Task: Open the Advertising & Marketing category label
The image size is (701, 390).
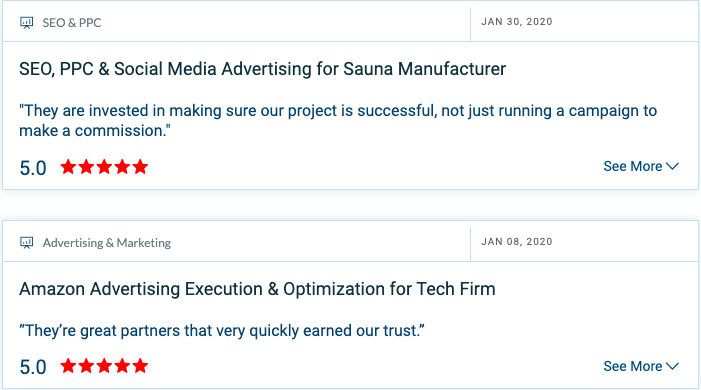Action: pyautogui.click(x=107, y=243)
